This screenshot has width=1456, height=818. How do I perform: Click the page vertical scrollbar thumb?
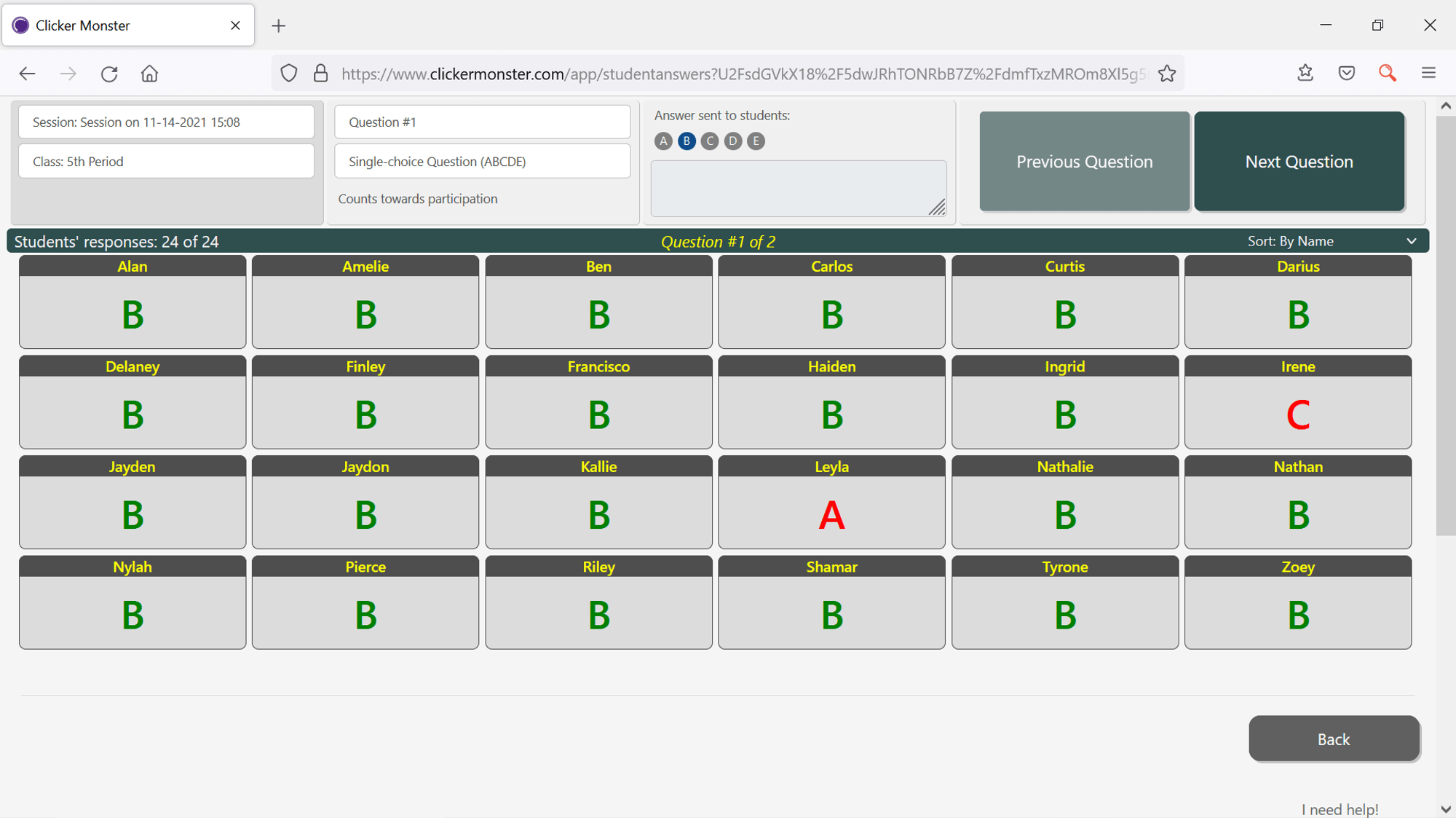(1445, 324)
